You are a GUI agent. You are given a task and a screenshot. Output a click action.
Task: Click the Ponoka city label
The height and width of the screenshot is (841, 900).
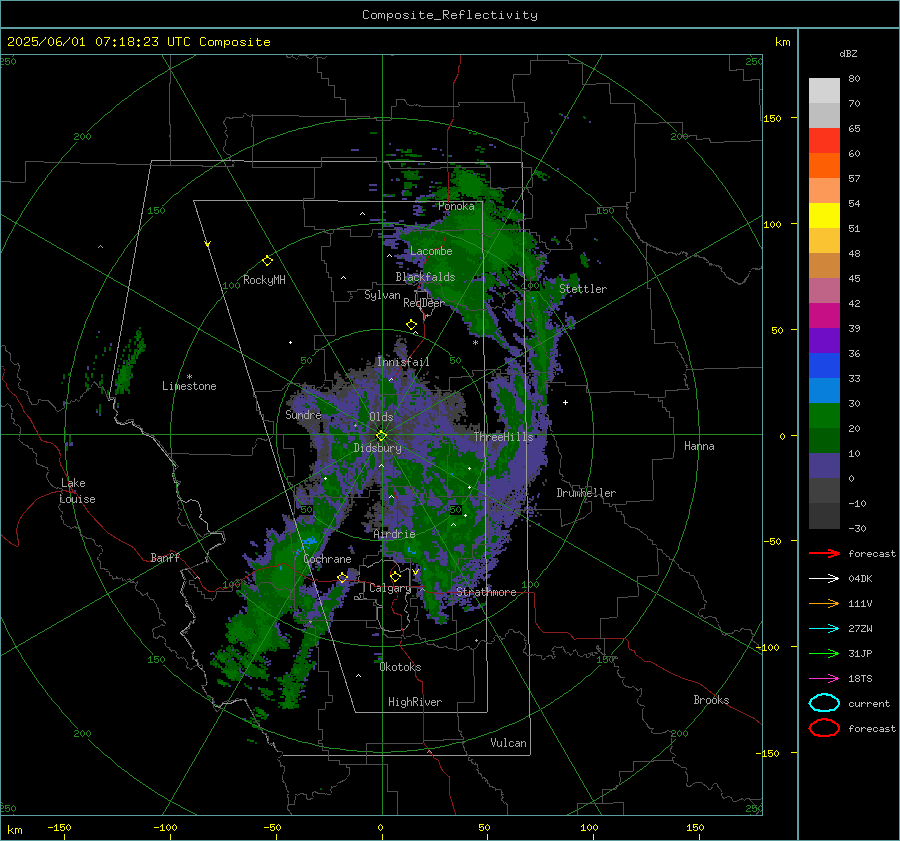pos(456,206)
